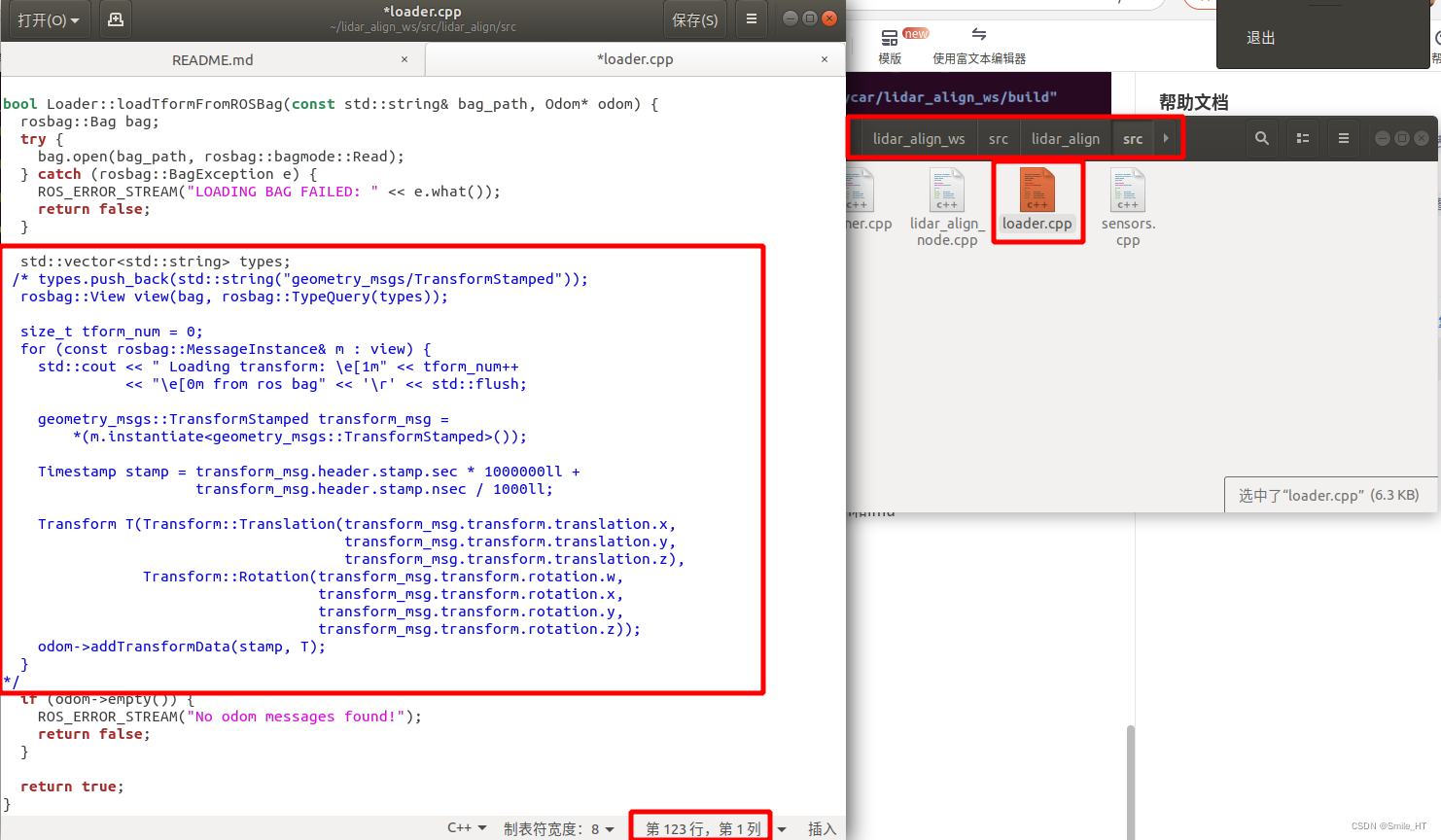Switch to the README.md tab
The image size is (1441, 840).
click(213, 60)
